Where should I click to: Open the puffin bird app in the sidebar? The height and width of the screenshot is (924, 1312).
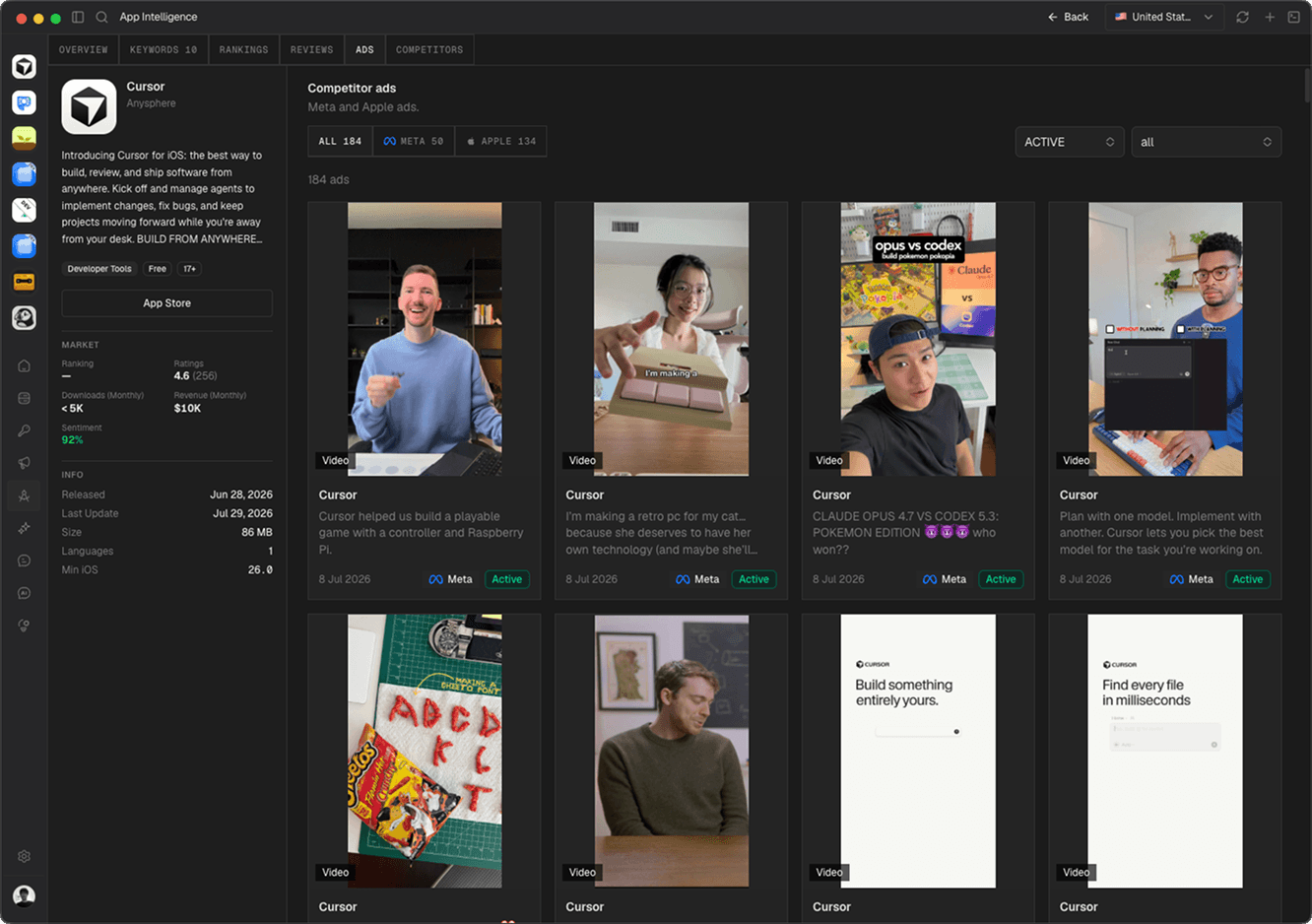coord(24,317)
